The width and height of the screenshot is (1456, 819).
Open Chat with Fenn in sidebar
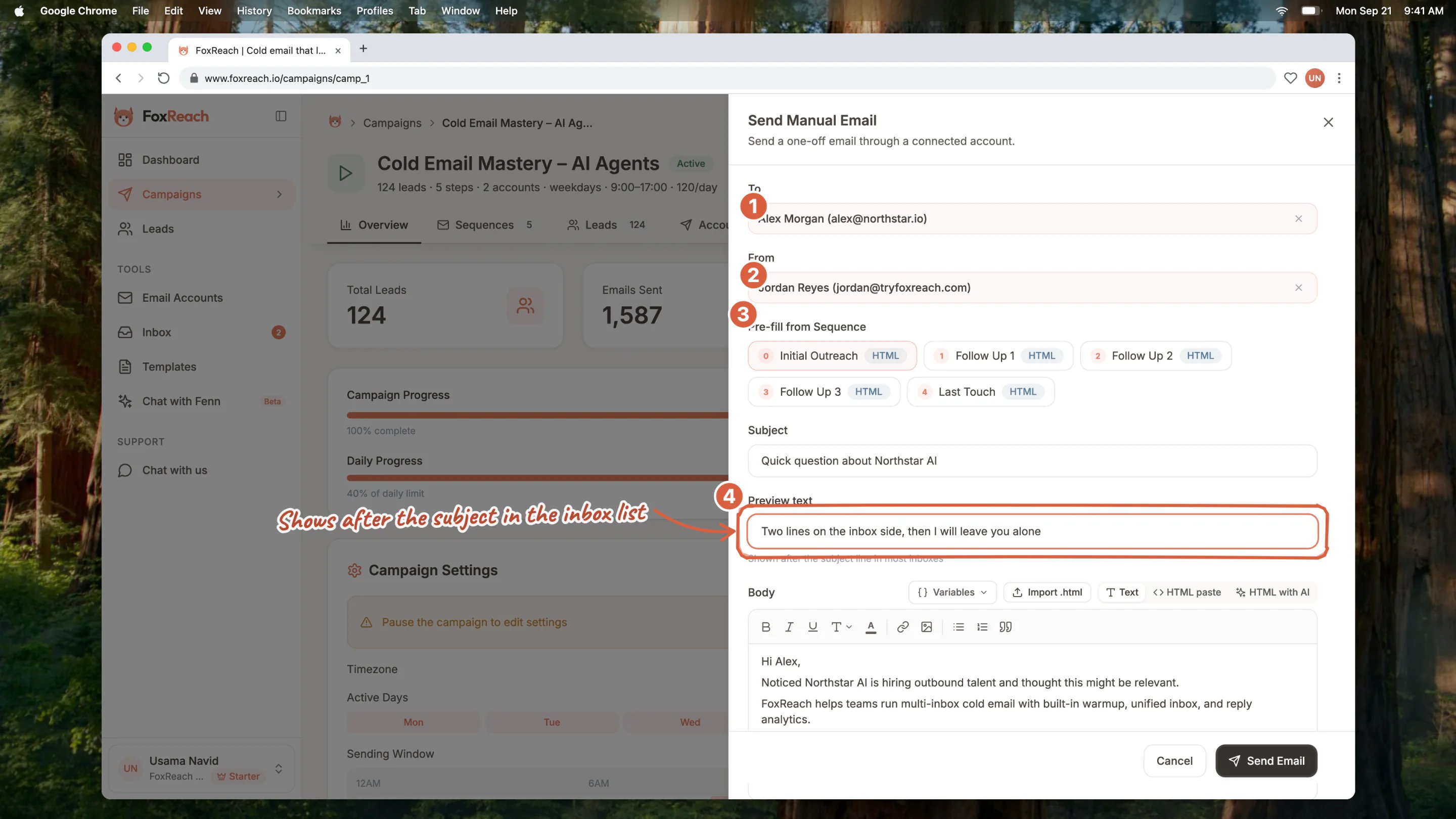(x=202, y=401)
